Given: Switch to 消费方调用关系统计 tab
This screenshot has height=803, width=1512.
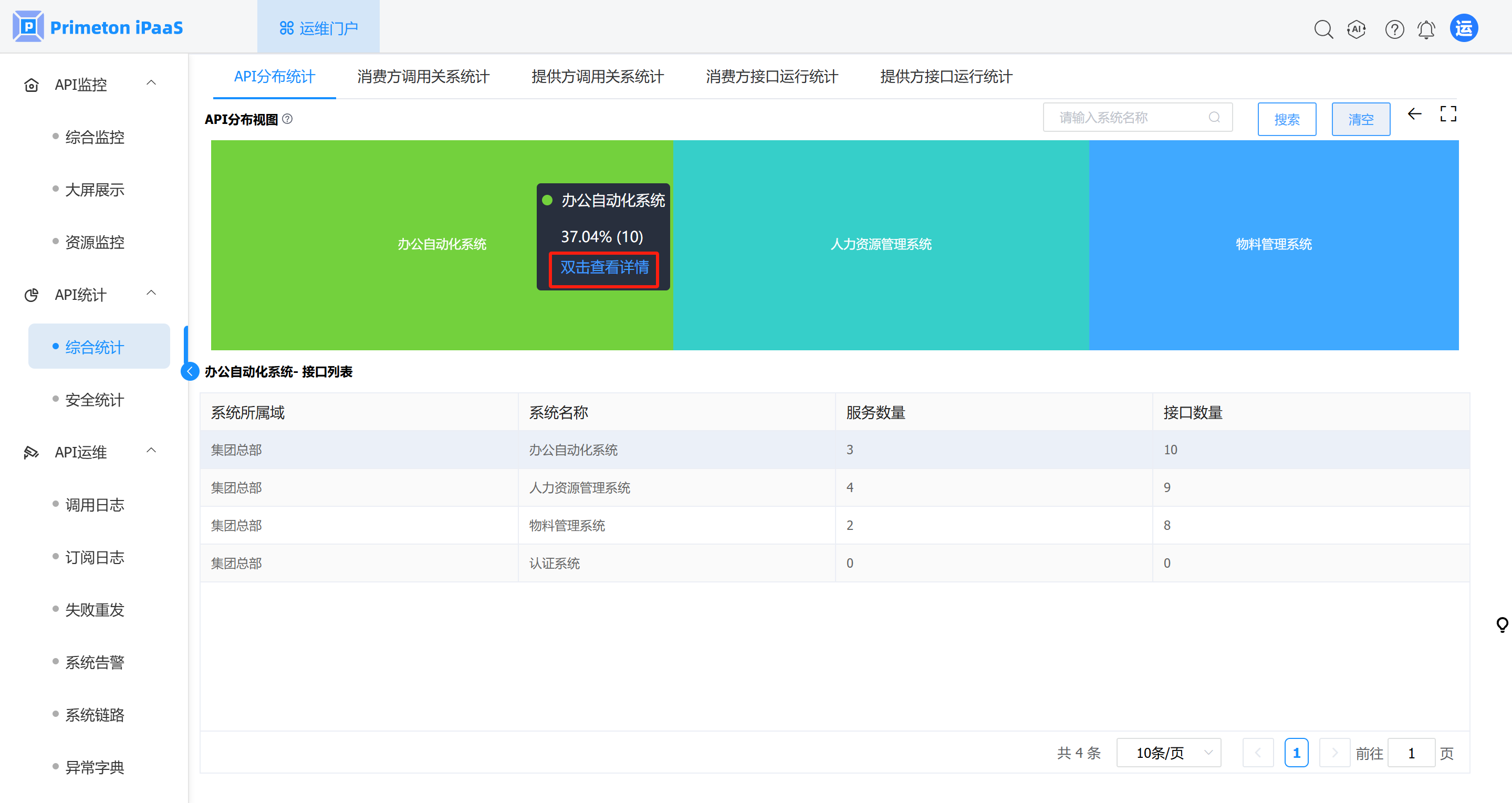Looking at the screenshot, I should [423, 76].
